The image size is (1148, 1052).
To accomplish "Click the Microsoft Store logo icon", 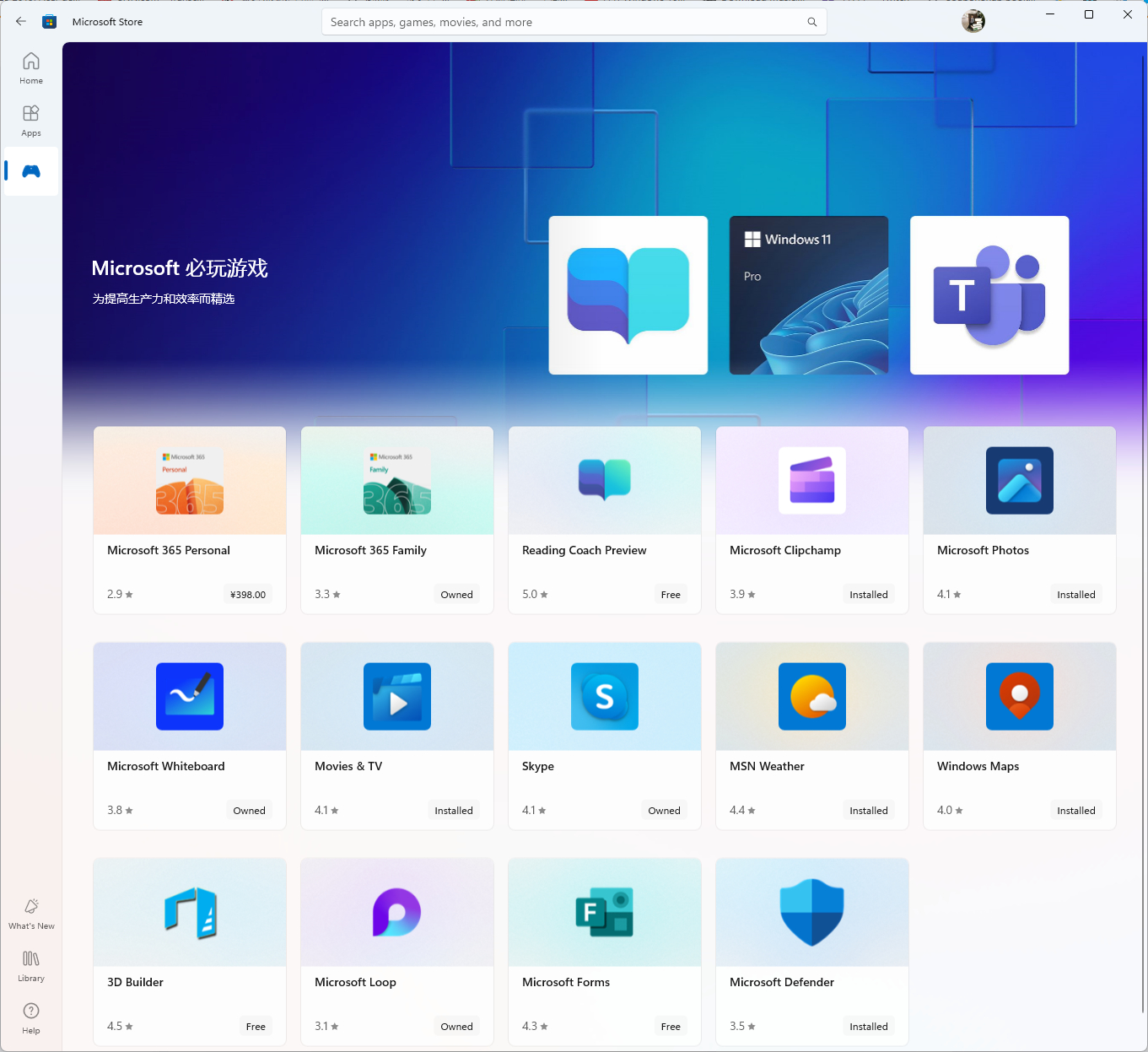I will 50,22.
